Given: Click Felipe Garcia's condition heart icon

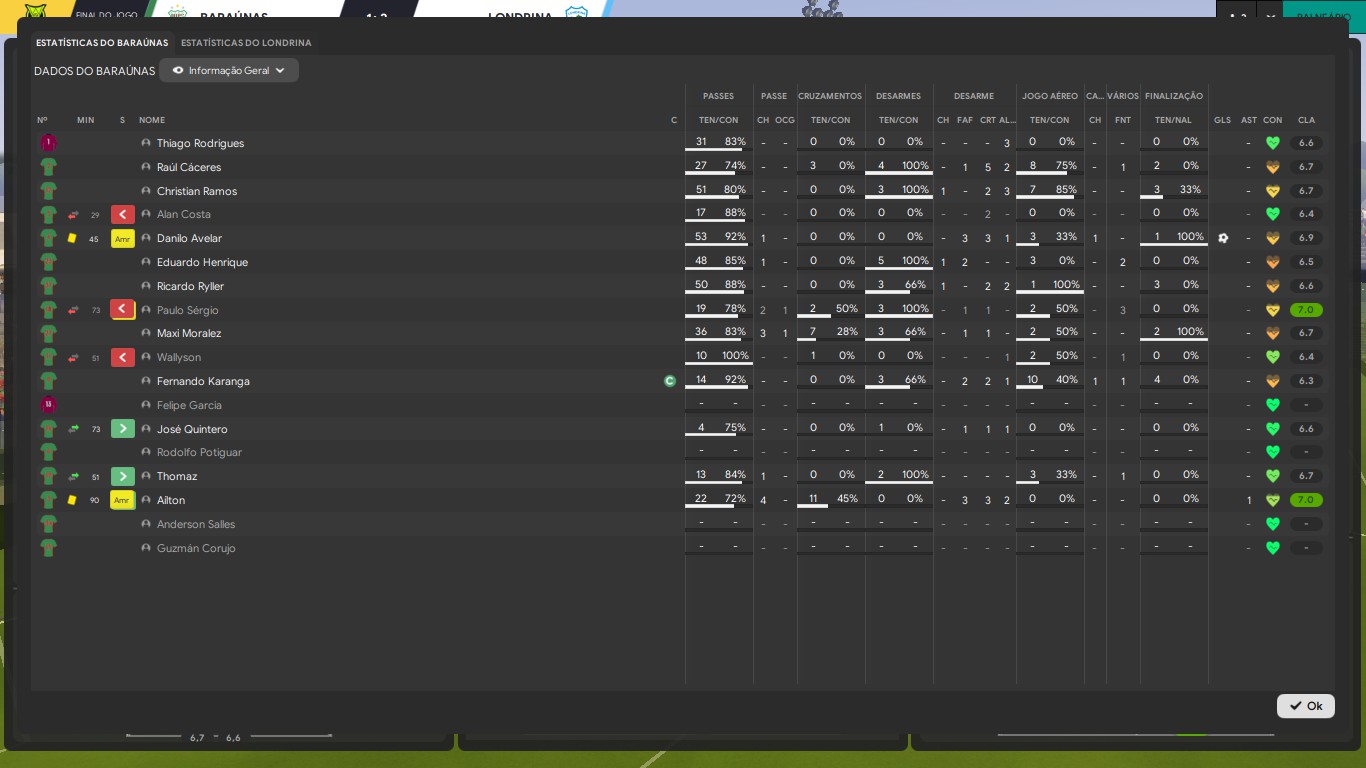Looking at the screenshot, I should pyautogui.click(x=1272, y=405).
